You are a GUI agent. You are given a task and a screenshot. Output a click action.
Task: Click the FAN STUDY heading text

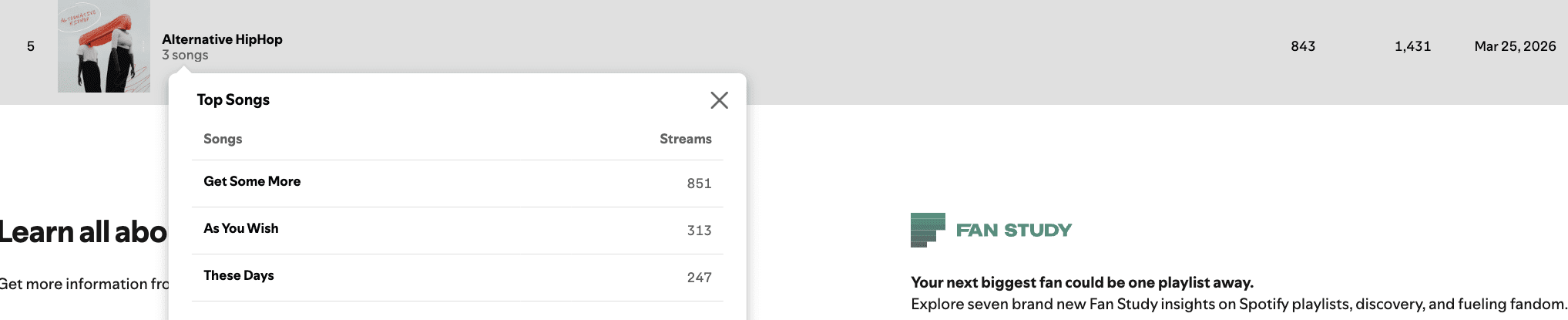[1014, 230]
